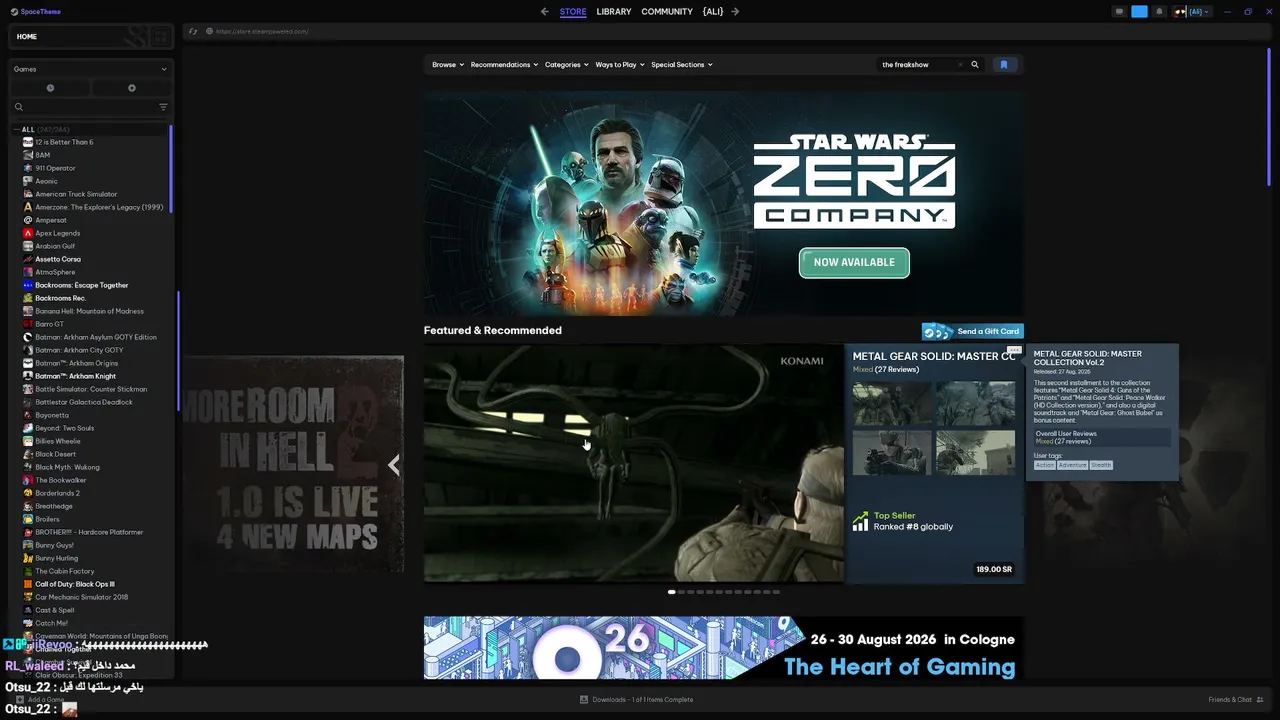
Task: Focus the library search field
Action: [x=90, y=107]
